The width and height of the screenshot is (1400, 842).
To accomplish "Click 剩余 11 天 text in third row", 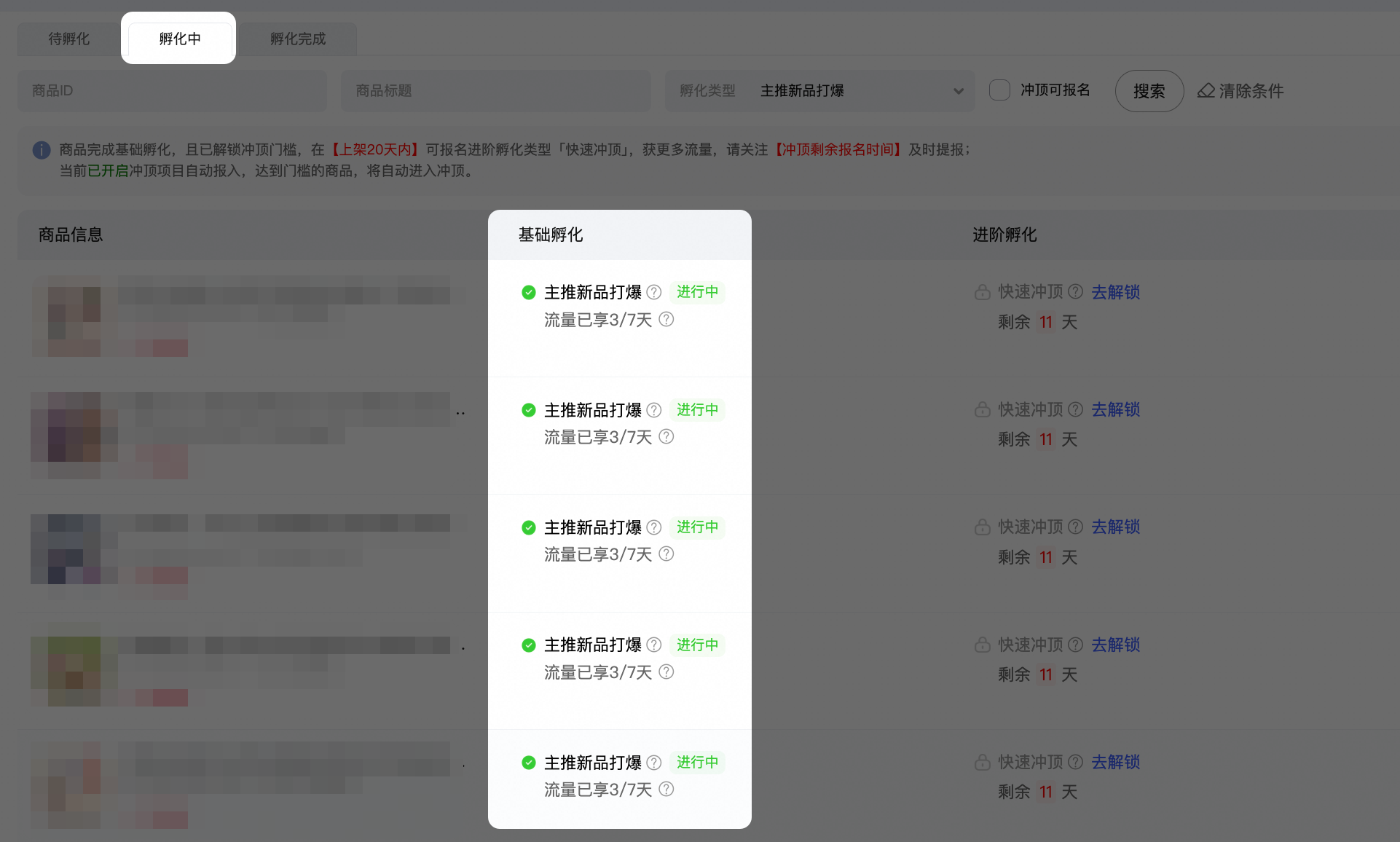I will (1037, 557).
